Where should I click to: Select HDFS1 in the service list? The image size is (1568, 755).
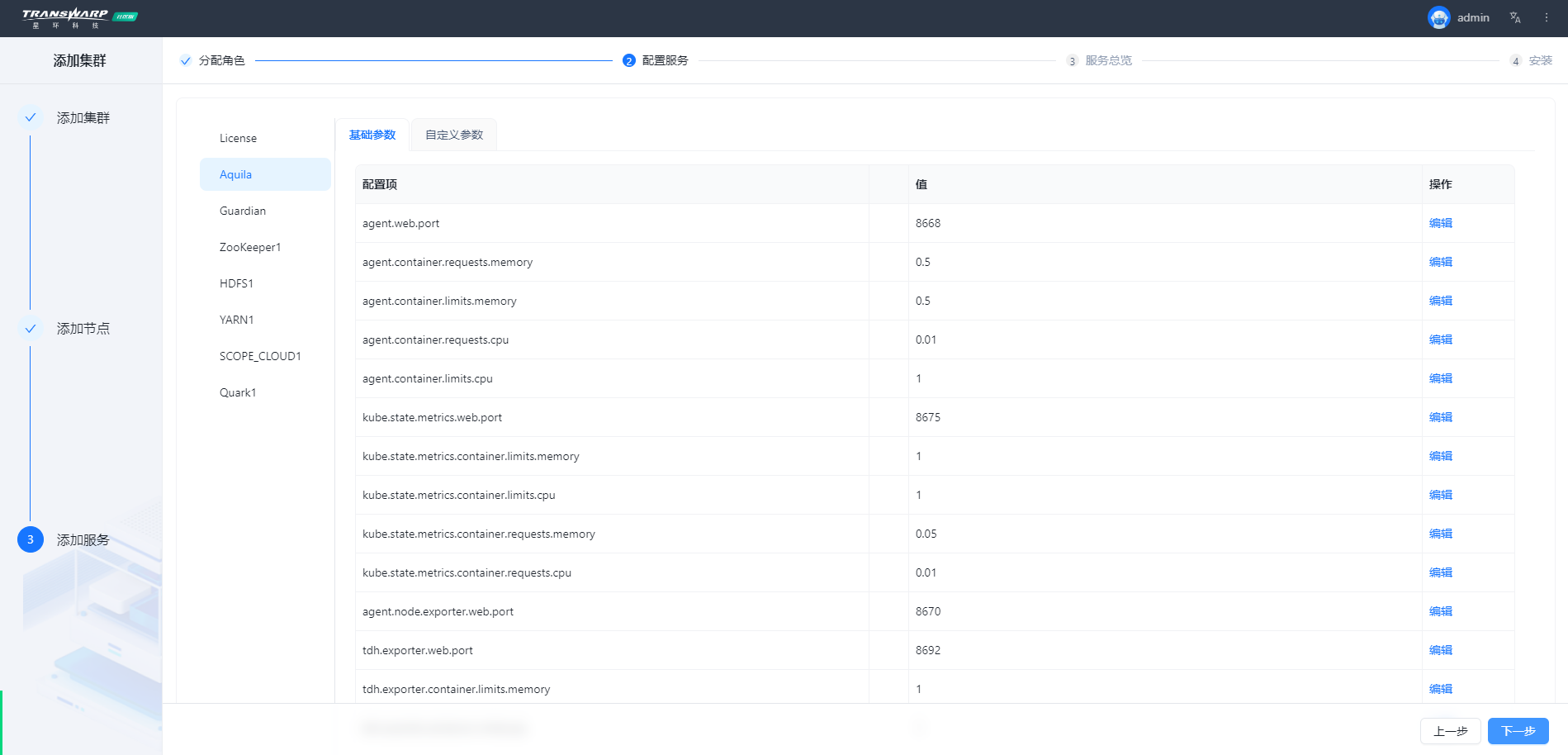pos(265,283)
